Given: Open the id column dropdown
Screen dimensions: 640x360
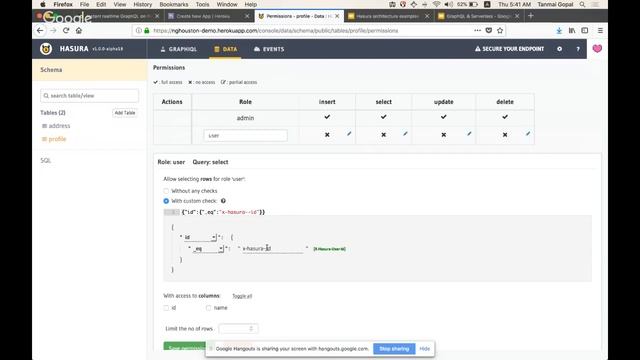Looking at the screenshot, I should pos(200,237).
